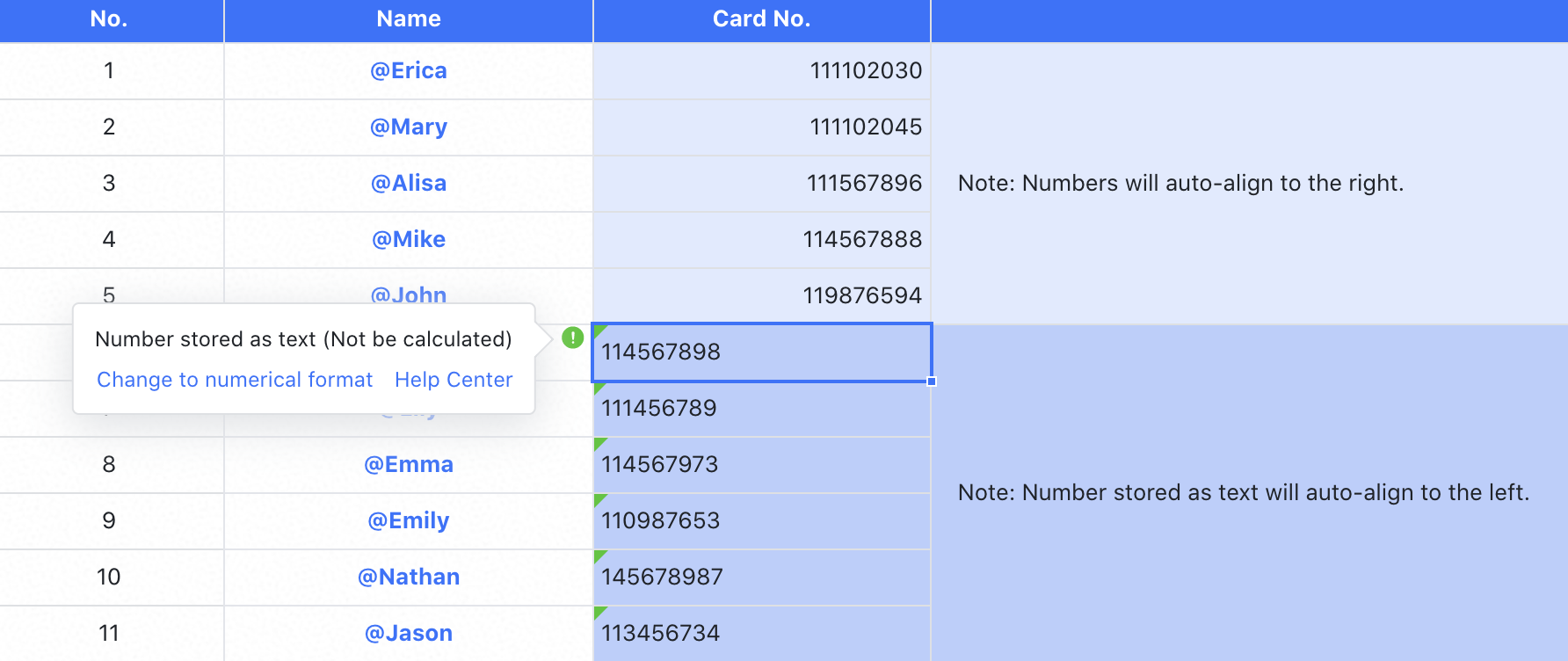Click the cell containing 145678987
The image size is (1568, 661).
(x=761, y=577)
